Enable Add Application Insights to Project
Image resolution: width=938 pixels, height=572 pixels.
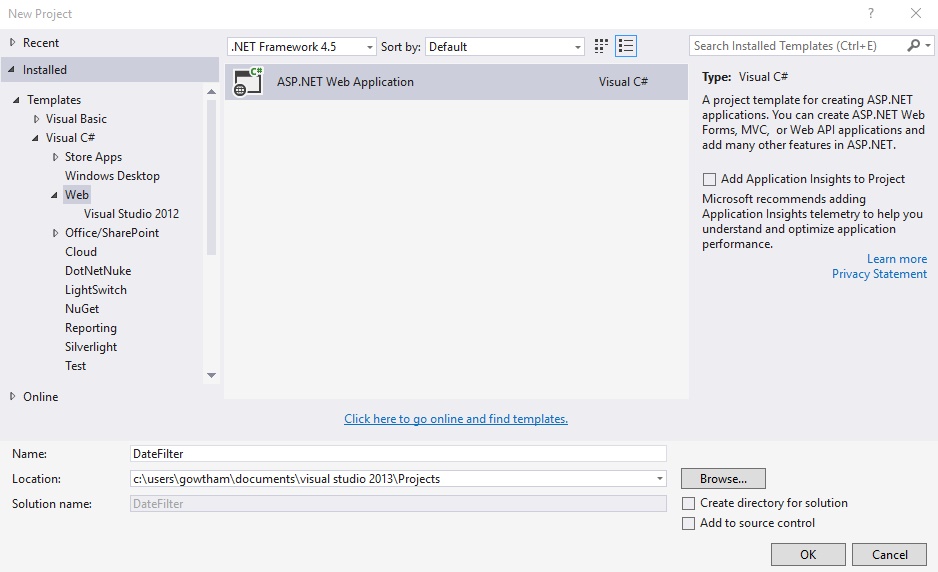tap(709, 179)
